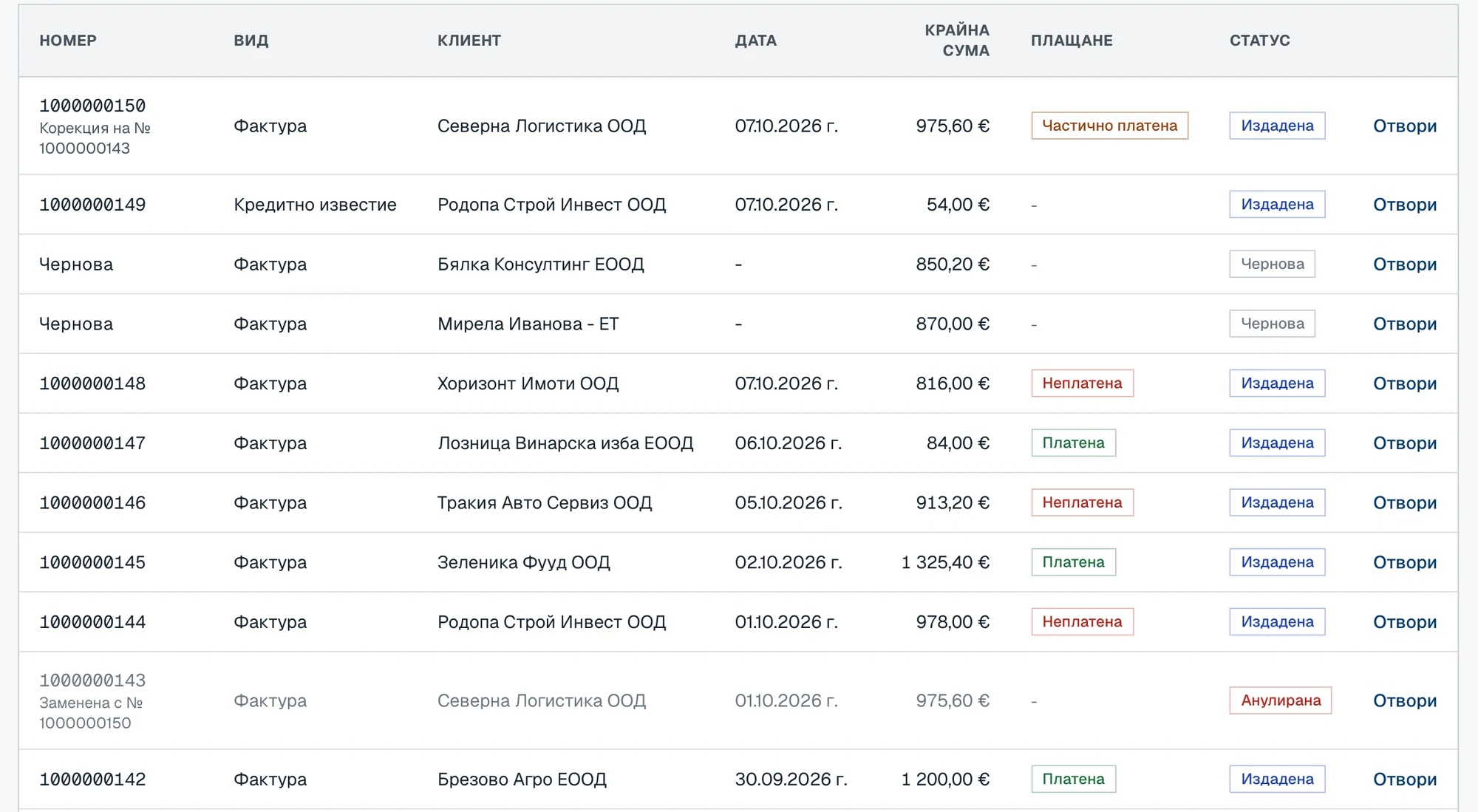Click the СТАТУС column header

tap(1260, 41)
